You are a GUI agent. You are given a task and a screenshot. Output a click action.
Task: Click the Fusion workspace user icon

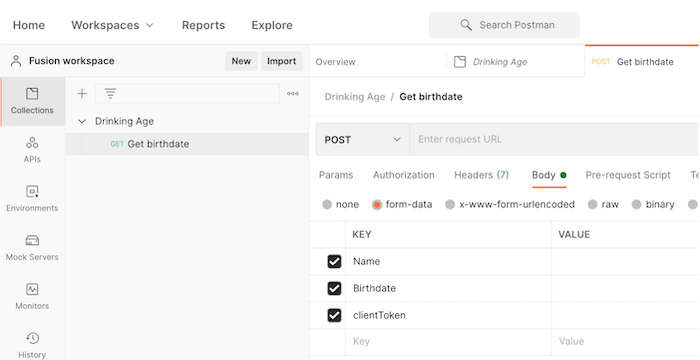(x=16, y=61)
